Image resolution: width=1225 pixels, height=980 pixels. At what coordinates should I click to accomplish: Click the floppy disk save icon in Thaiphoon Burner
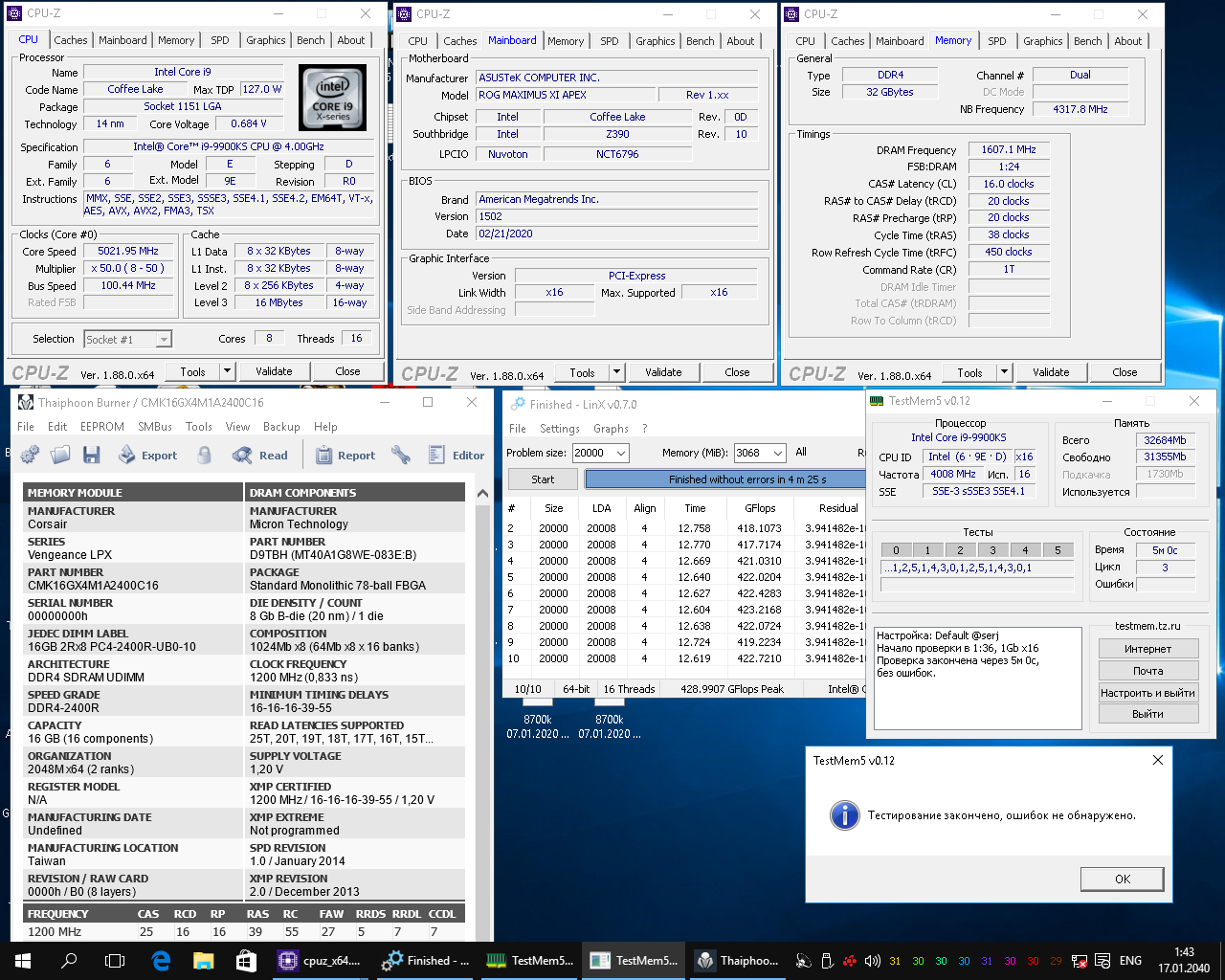(92, 456)
